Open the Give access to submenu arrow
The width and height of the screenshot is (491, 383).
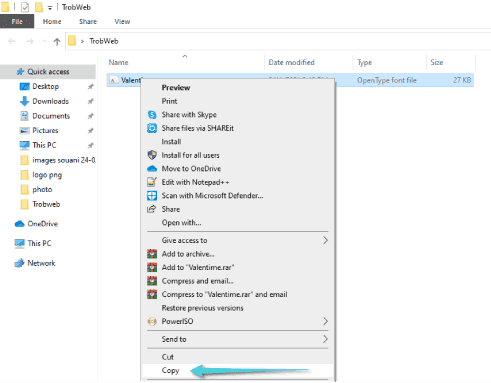(x=326, y=240)
